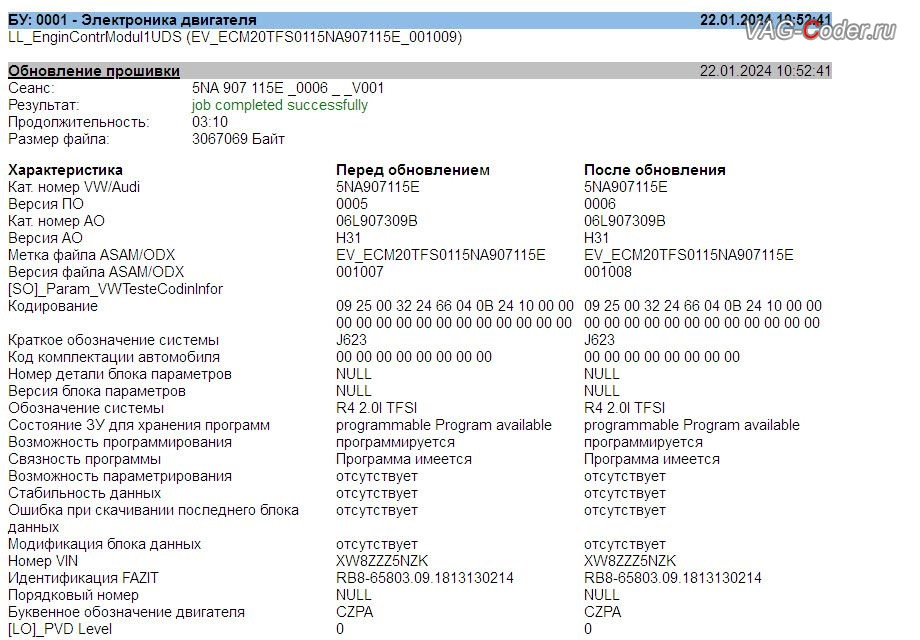This screenshot has height=640, width=920.
Task: Click row label "Кодирование"
Action: (x=53, y=306)
